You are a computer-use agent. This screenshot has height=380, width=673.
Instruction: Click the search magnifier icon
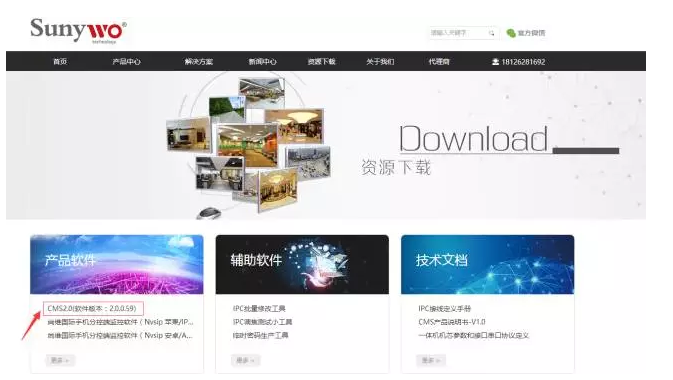(x=491, y=33)
